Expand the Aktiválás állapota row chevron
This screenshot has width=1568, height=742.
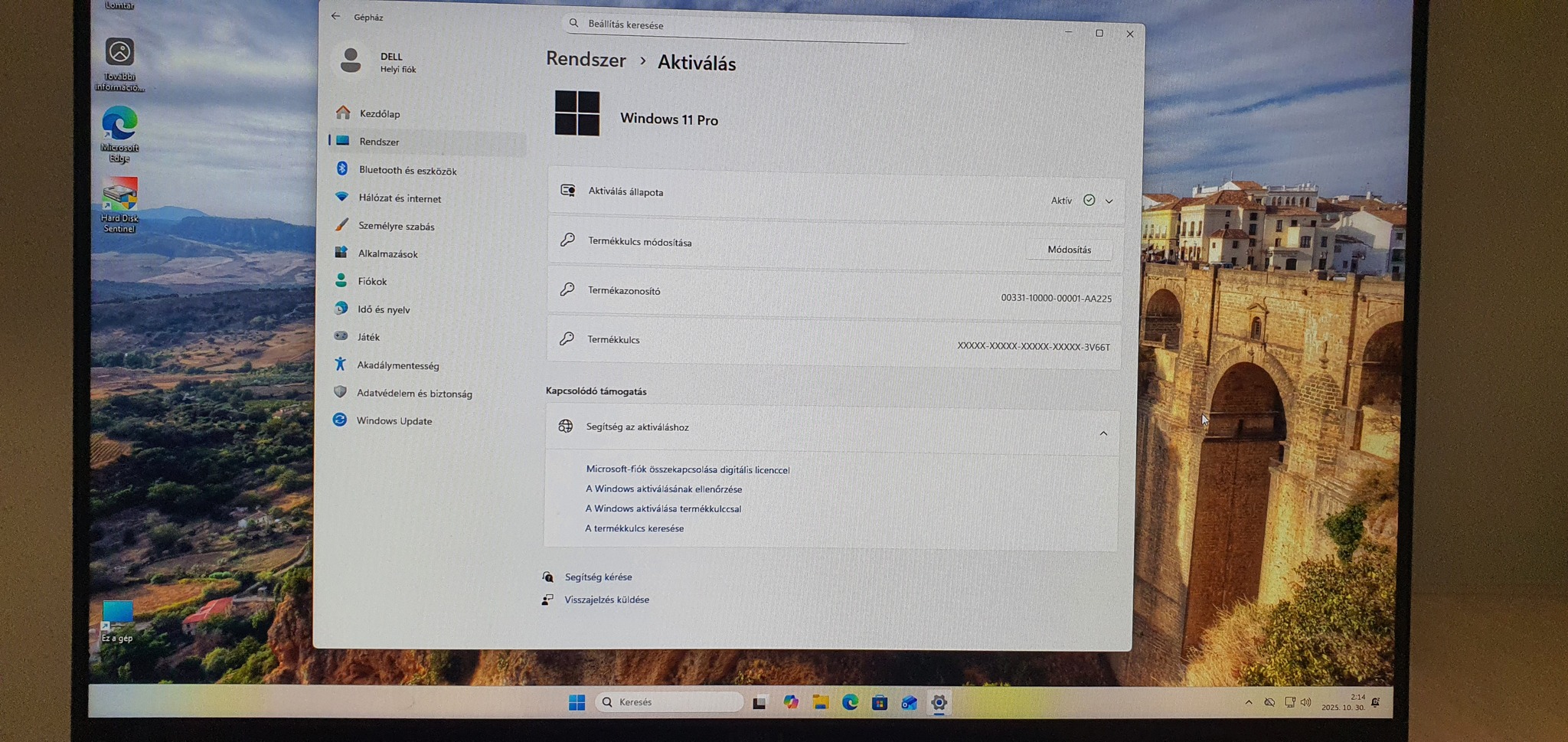pyautogui.click(x=1109, y=201)
